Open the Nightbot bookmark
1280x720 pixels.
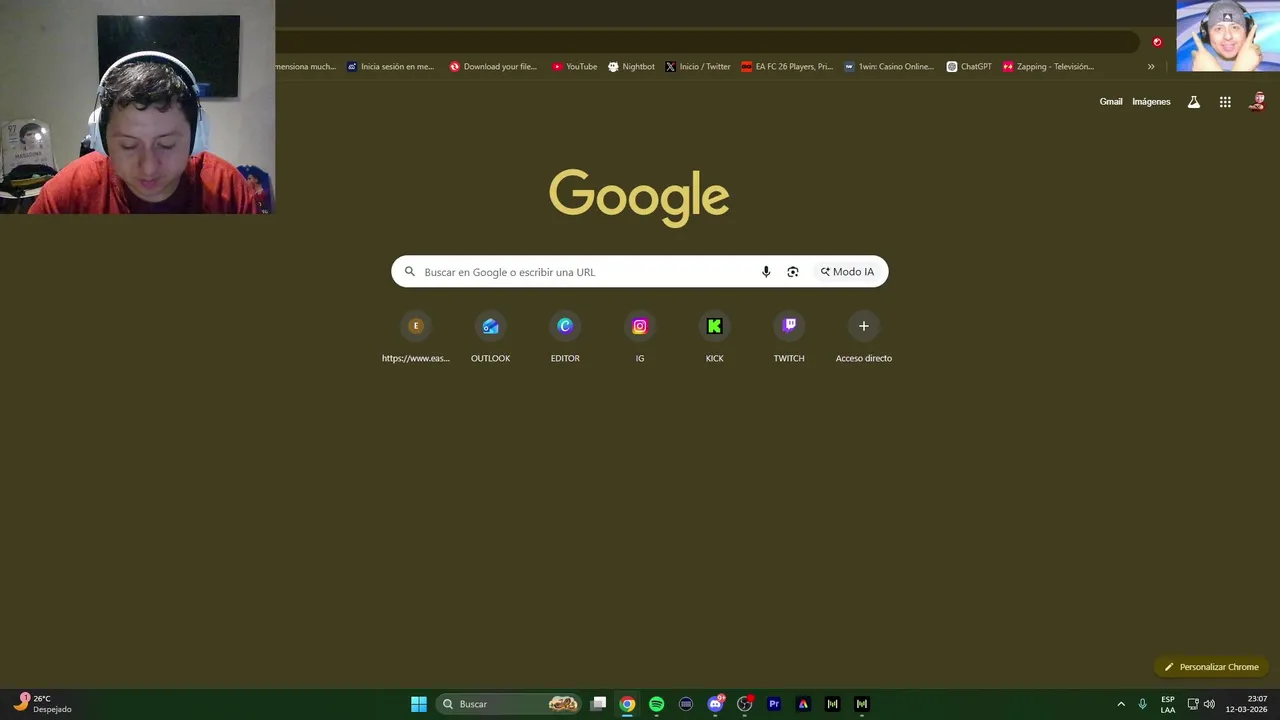tap(631, 67)
